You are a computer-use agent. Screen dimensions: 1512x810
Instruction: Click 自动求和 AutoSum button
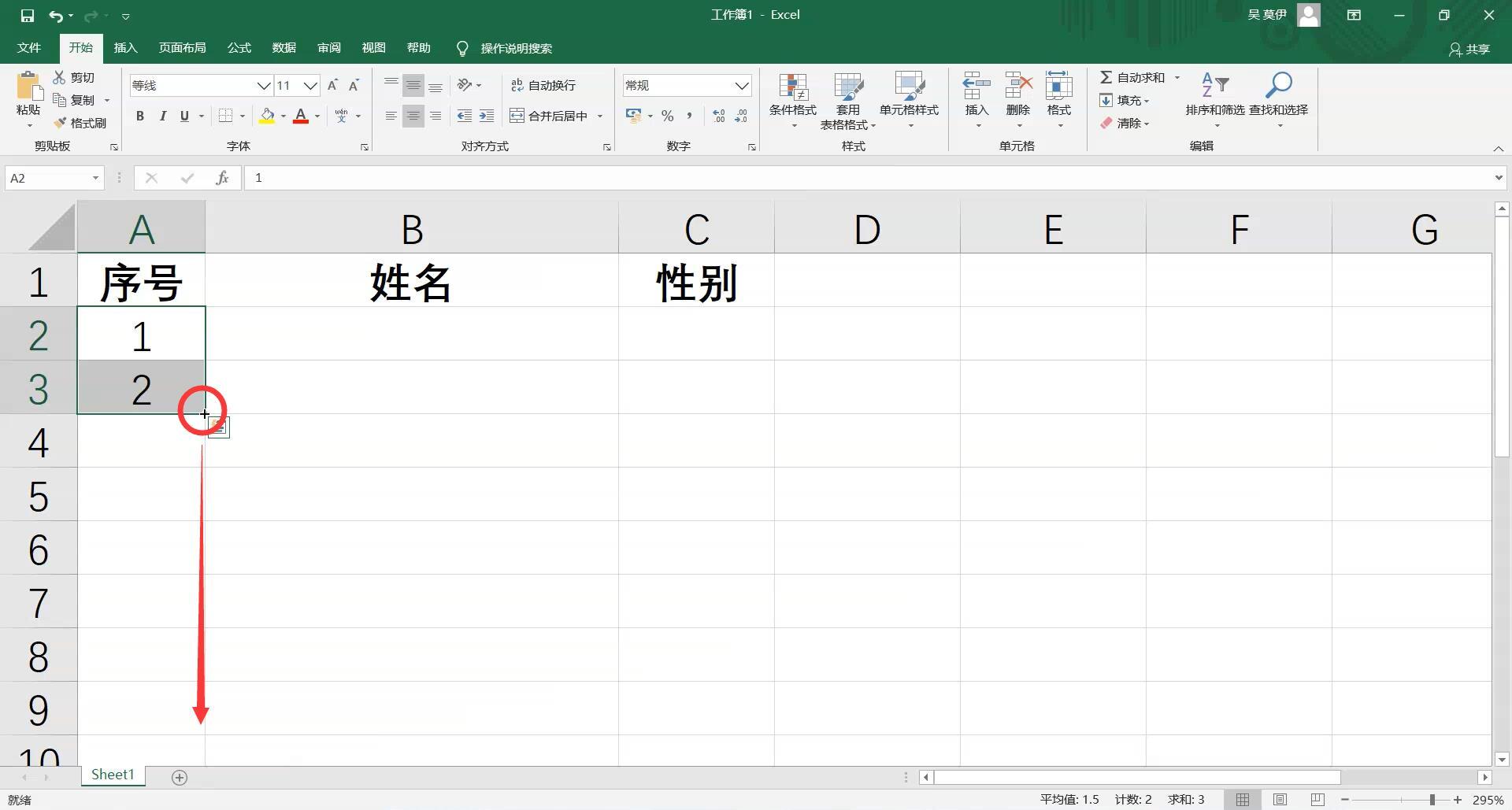[1132, 77]
